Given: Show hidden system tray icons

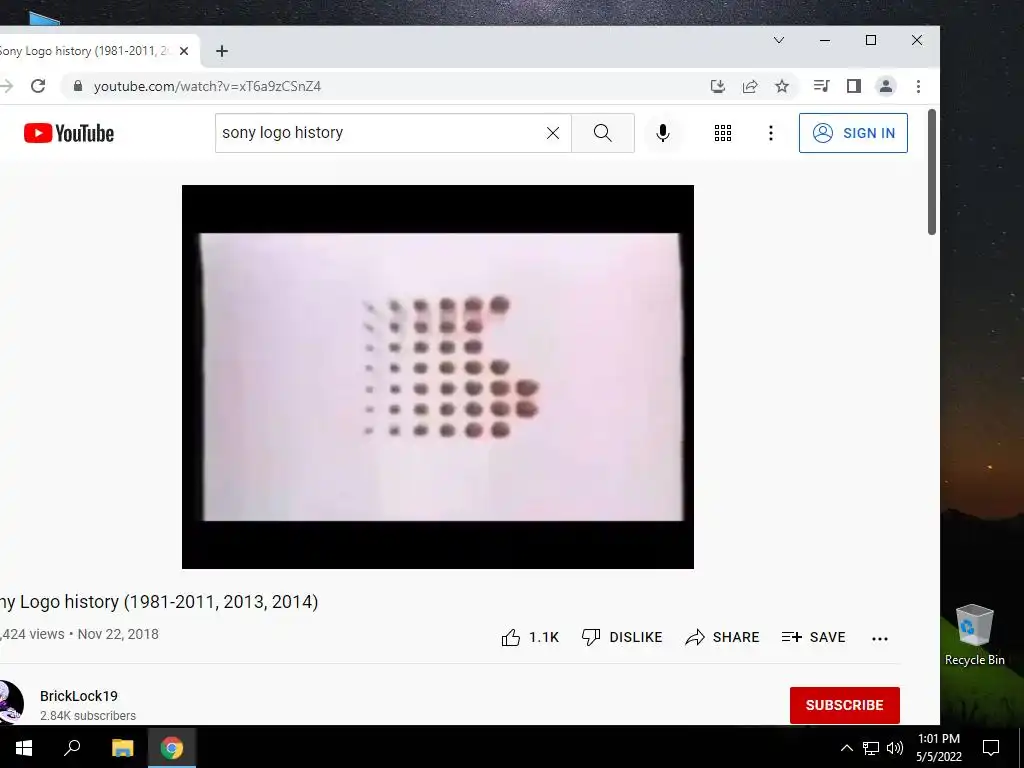Looking at the screenshot, I should [x=846, y=748].
